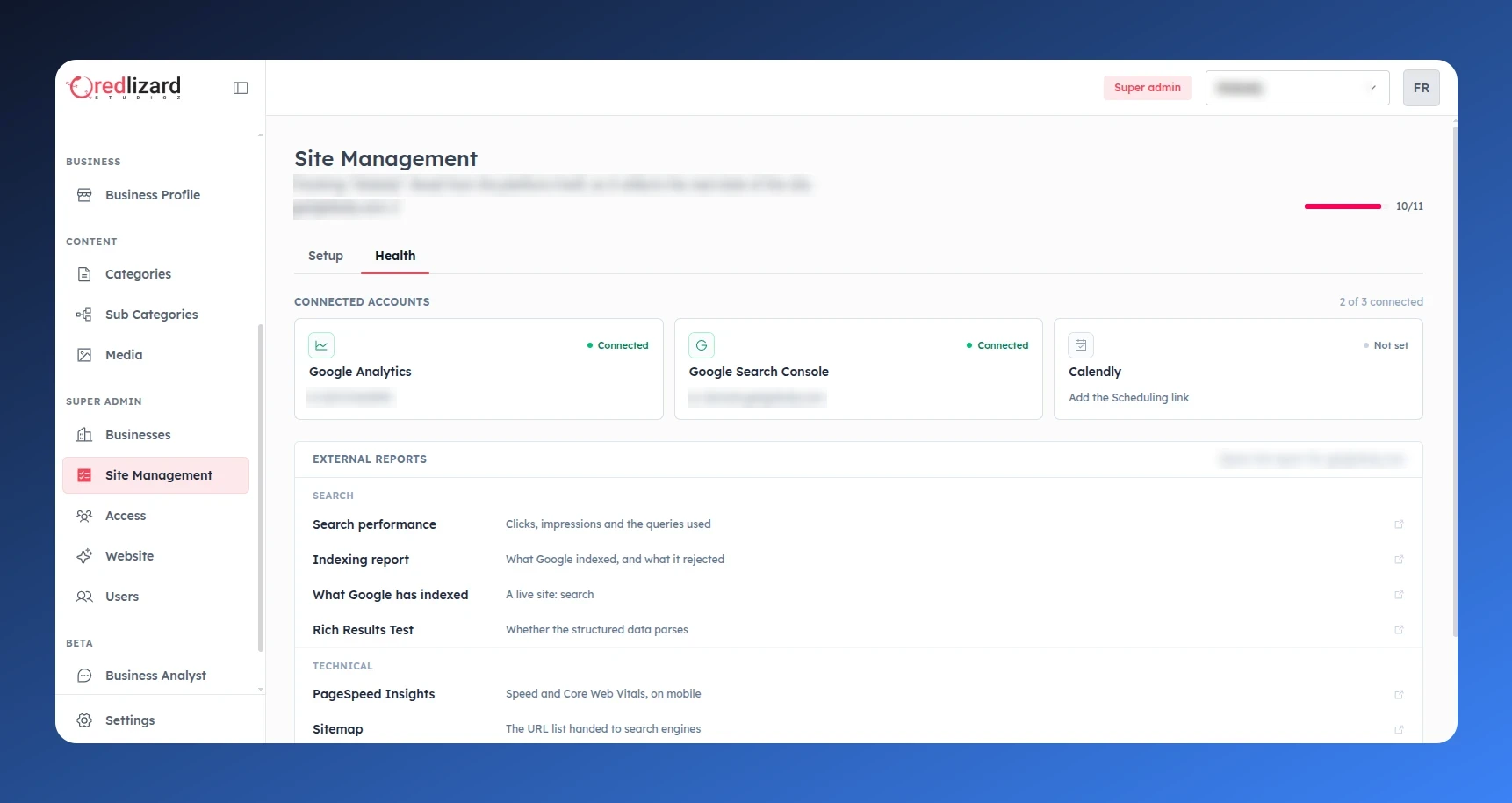The height and width of the screenshot is (803, 1512).
Task: Open Sub Categories menu item
Action: (x=155, y=315)
